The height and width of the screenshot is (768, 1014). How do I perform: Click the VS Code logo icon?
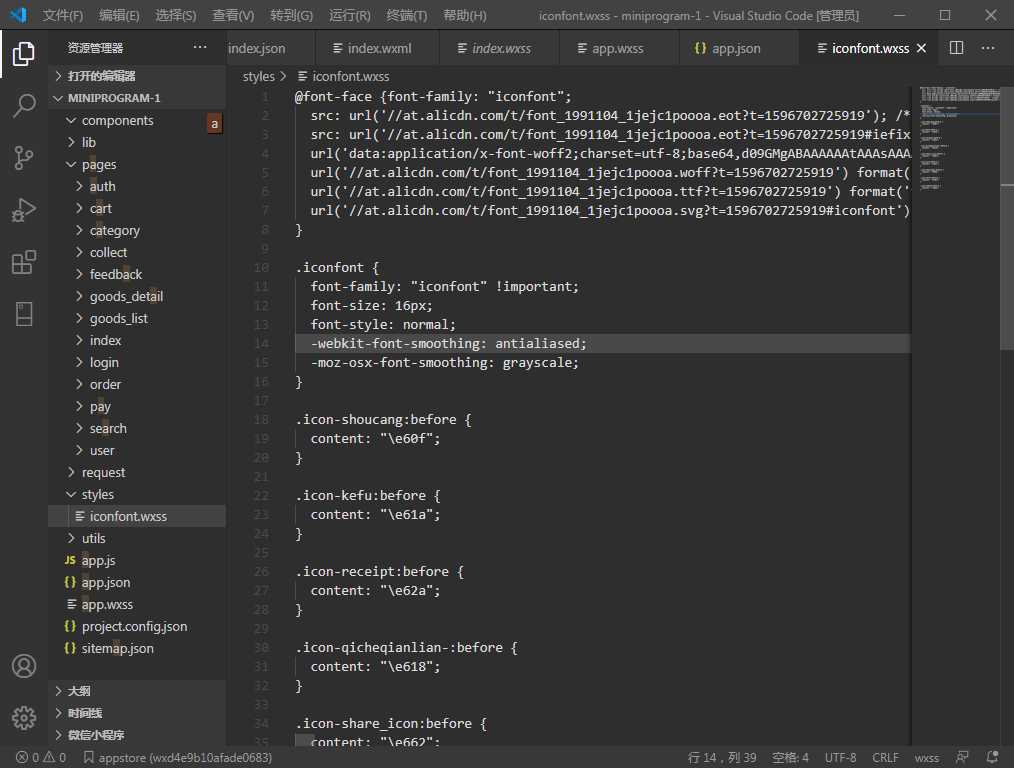tap(18, 14)
